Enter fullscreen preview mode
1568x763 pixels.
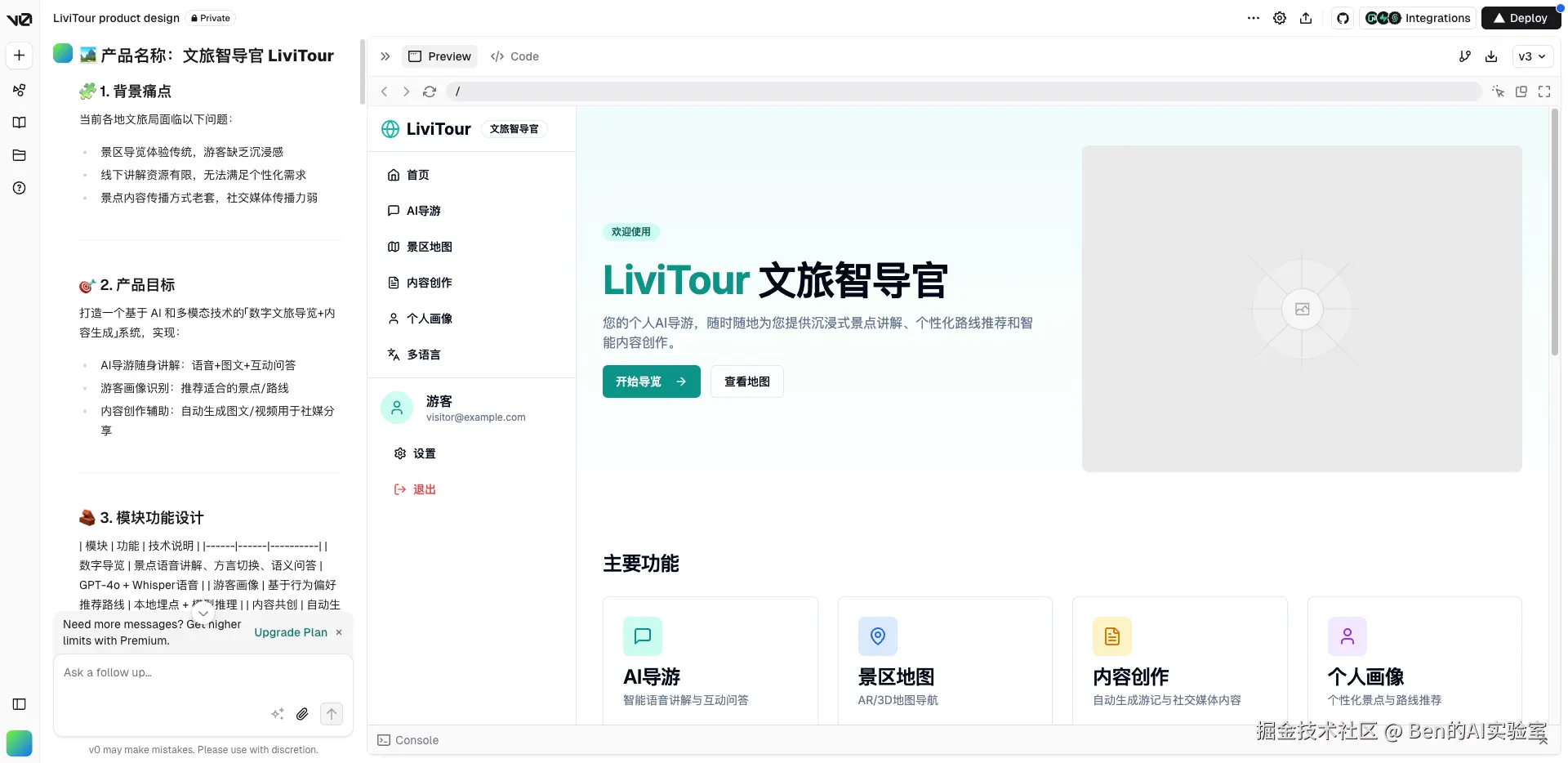point(1544,91)
